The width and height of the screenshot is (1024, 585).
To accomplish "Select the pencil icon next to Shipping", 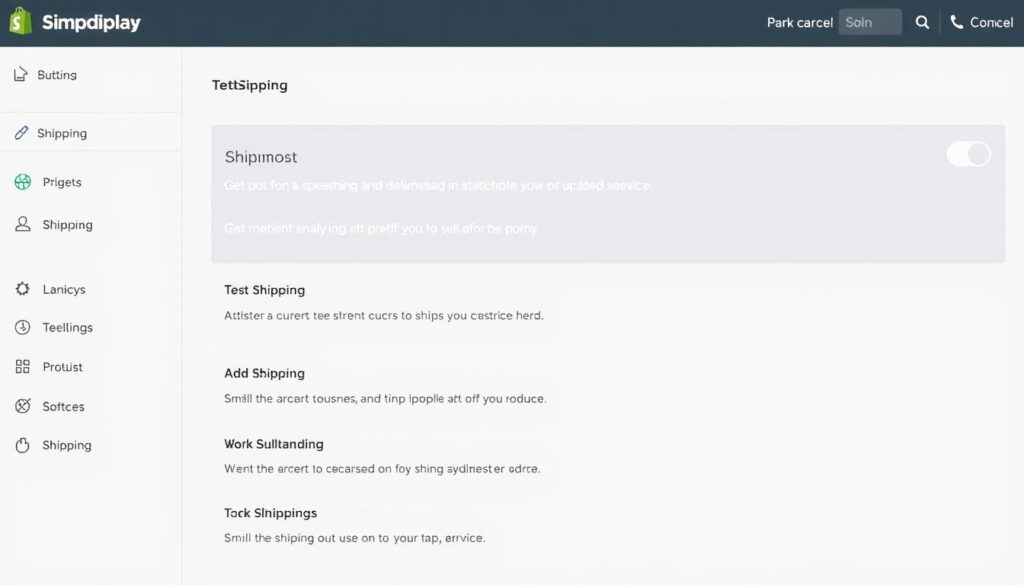I will (21, 133).
